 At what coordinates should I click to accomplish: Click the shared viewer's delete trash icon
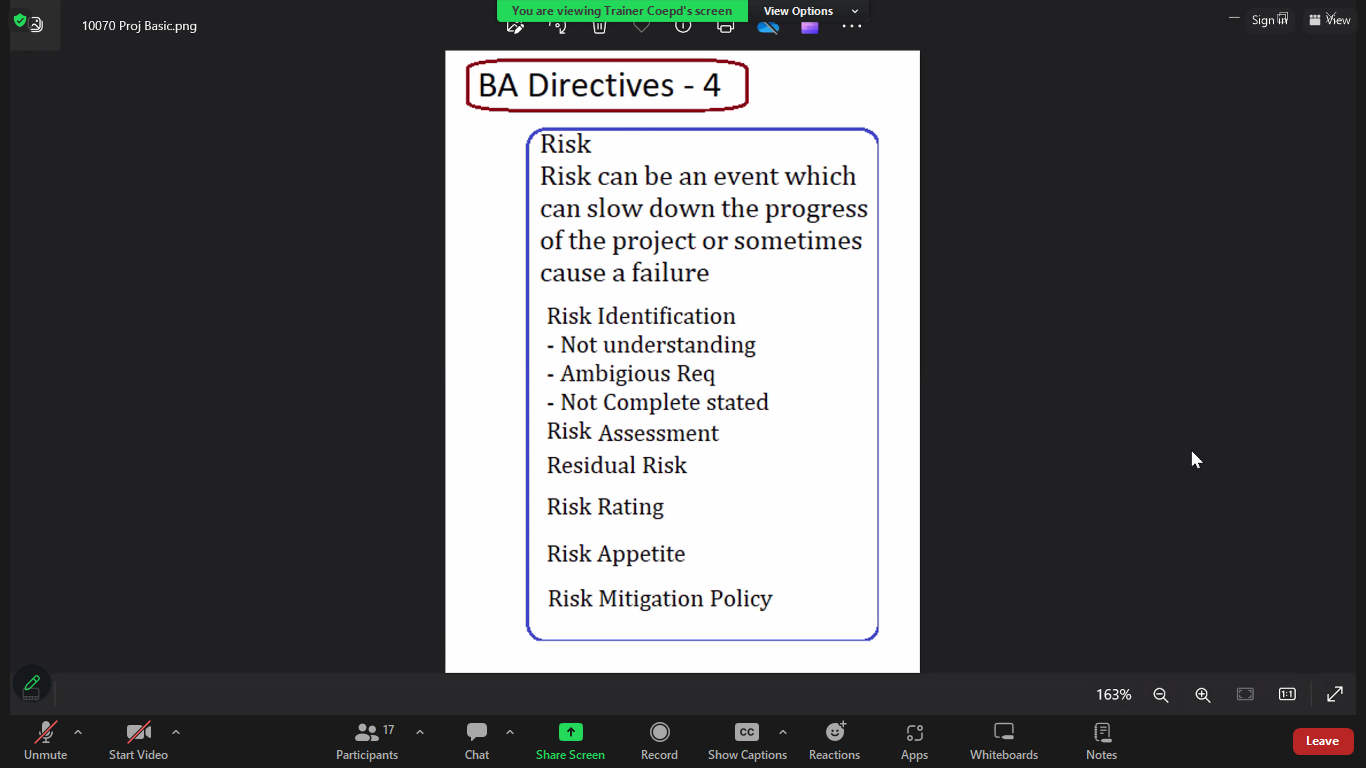pos(599,27)
